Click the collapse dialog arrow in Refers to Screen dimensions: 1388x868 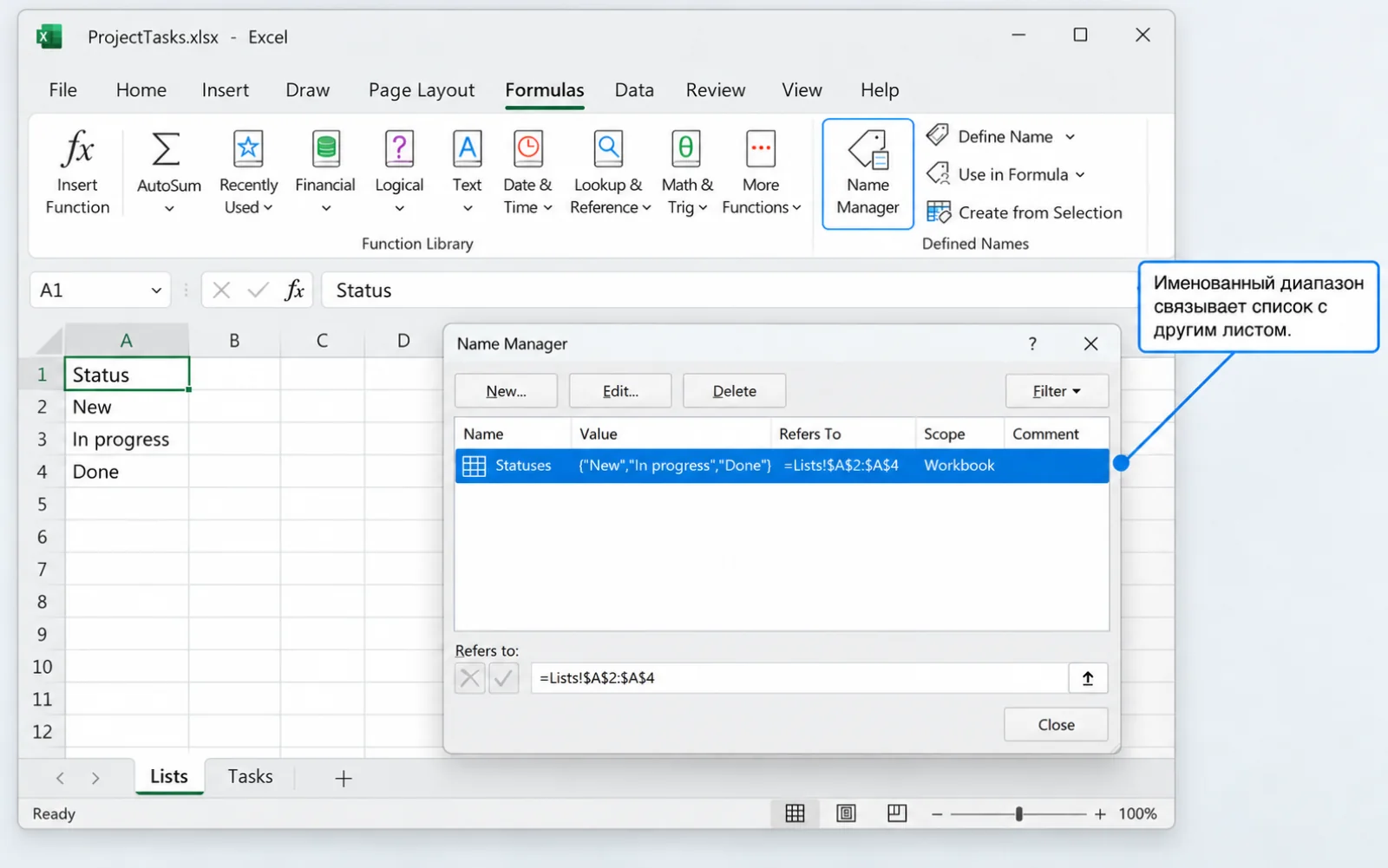point(1088,678)
